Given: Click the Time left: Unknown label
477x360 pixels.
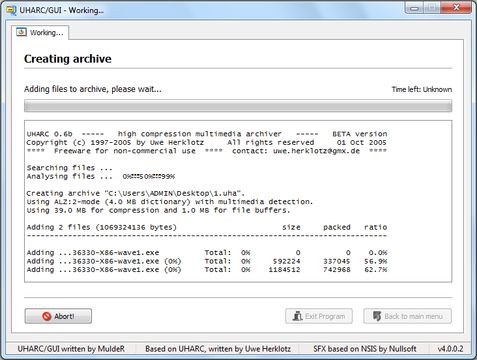Looking at the screenshot, I should coord(422,89).
